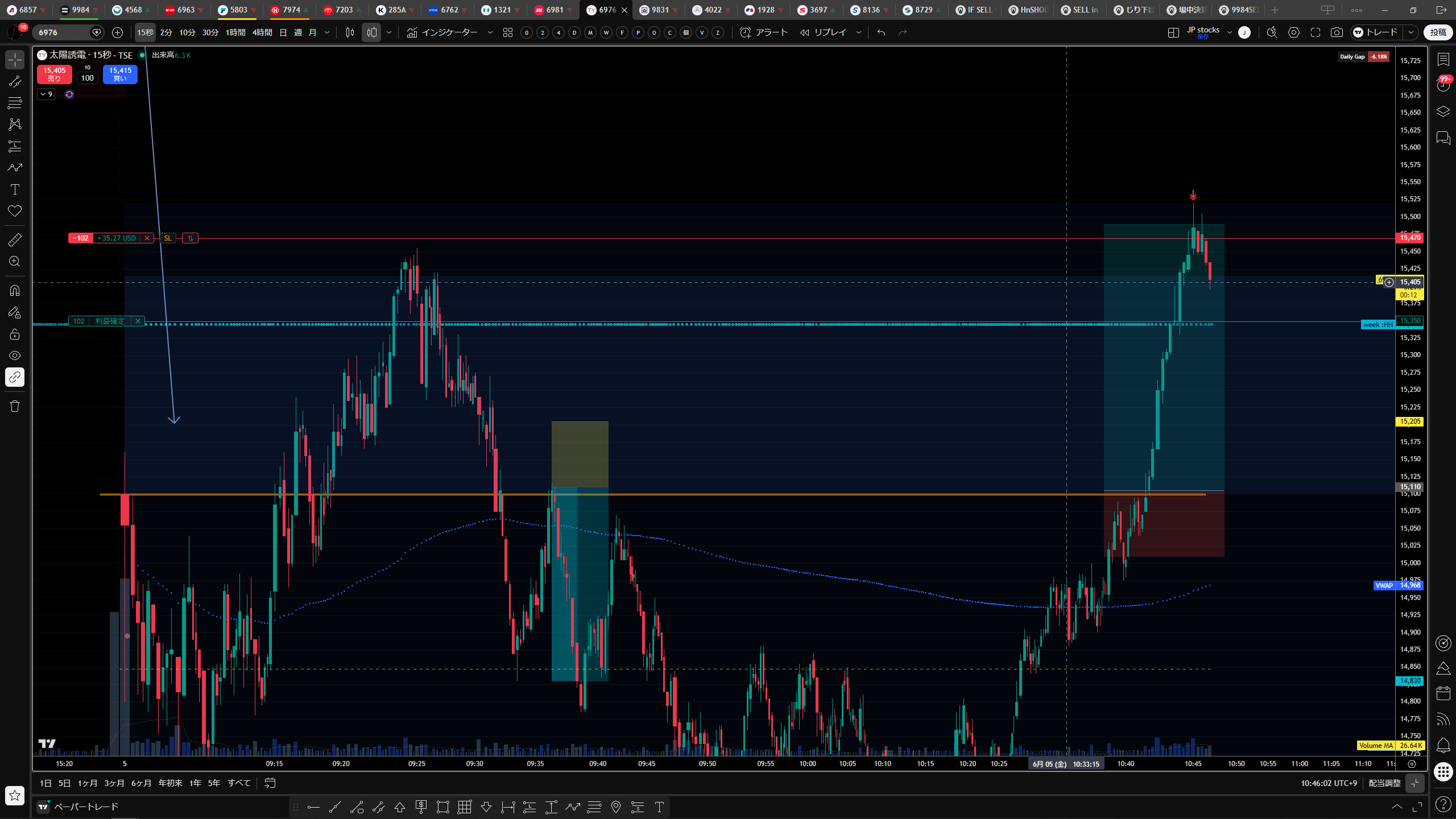Toggle the link drawings mode icon
The height and width of the screenshot is (819, 1456).
(15, 377)
